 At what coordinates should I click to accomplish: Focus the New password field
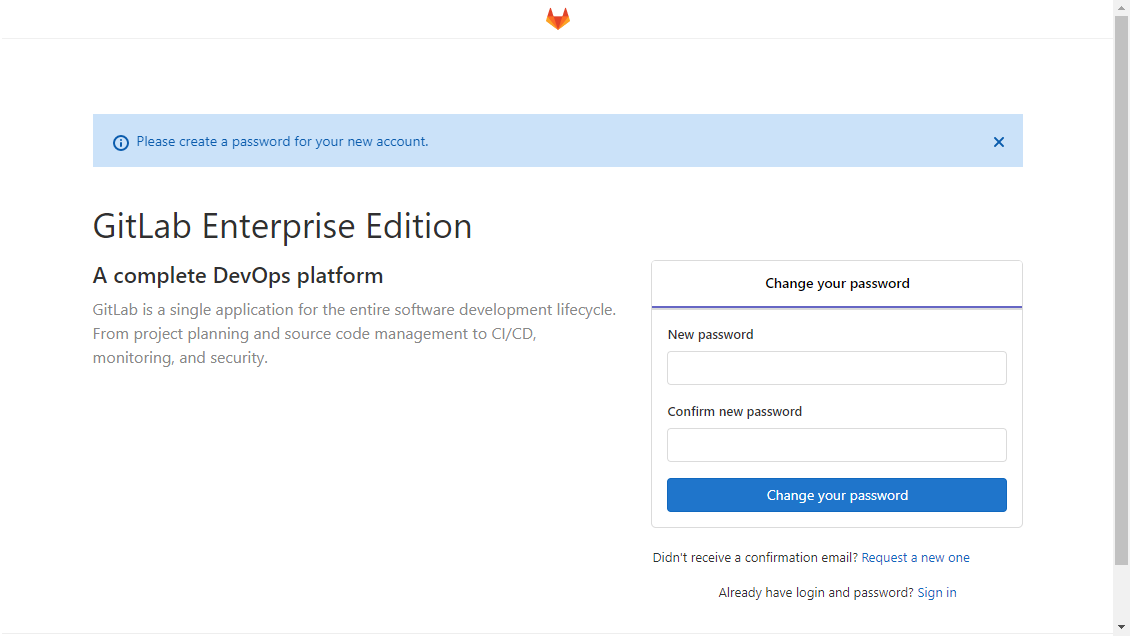[x=837, y=368]
